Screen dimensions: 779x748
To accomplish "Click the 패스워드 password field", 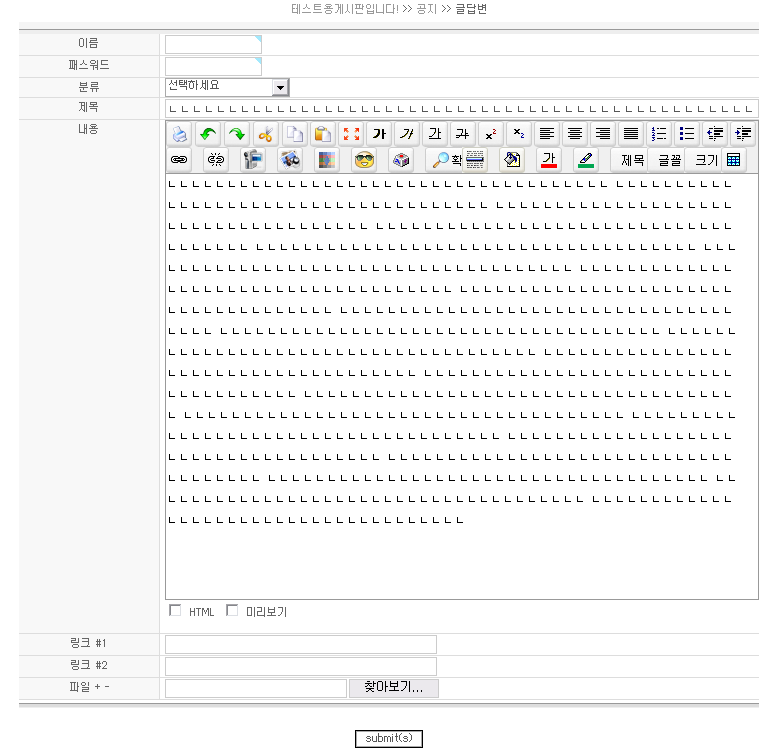I will click(213, 67).
